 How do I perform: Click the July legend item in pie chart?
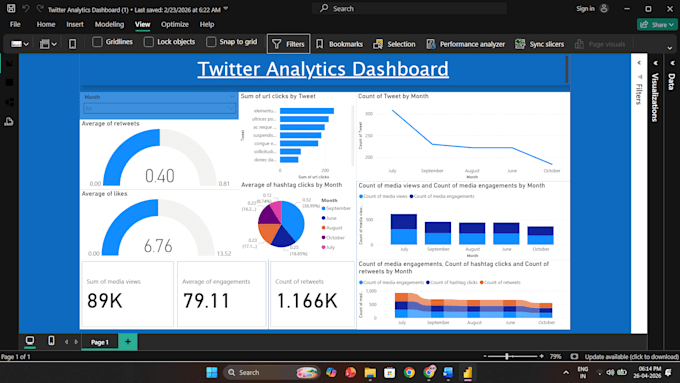[x=328, y=247]
